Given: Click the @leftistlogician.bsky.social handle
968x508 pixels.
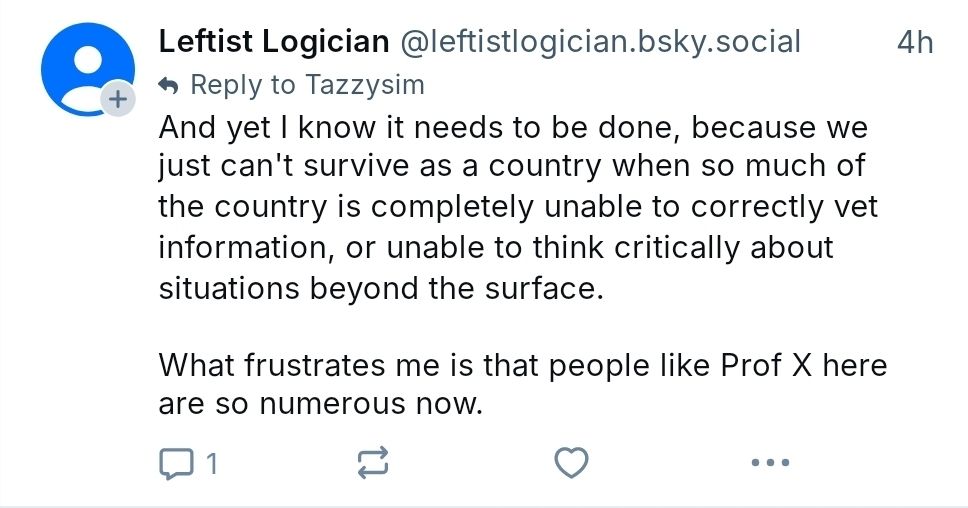Looking at the screenshot, I should (x=600, y=42).
